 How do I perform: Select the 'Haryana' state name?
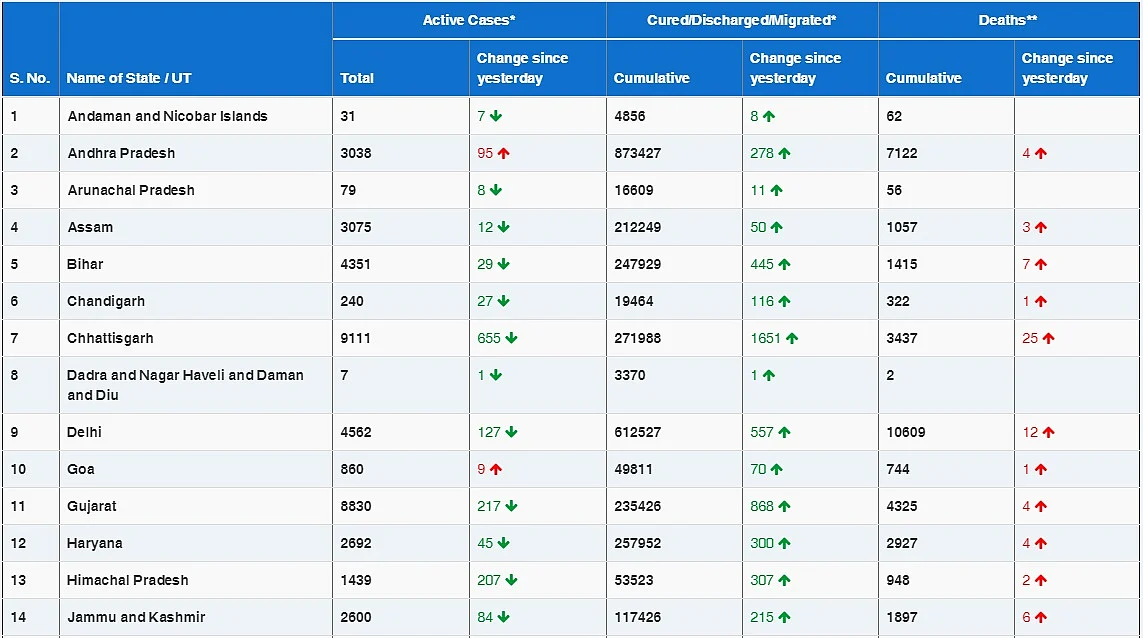click(94, 543)
